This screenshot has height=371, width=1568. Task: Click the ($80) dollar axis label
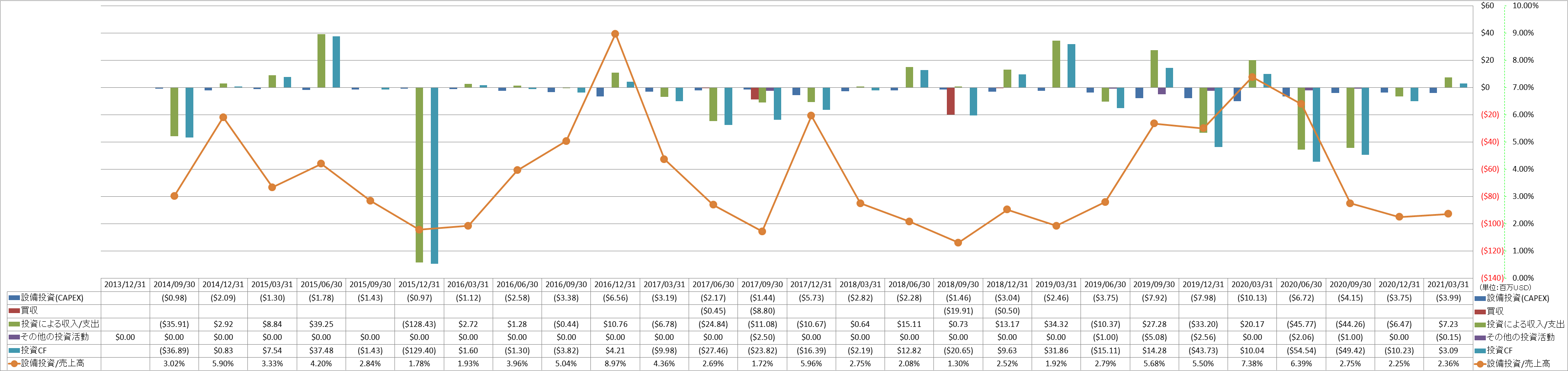[1490, 196]
